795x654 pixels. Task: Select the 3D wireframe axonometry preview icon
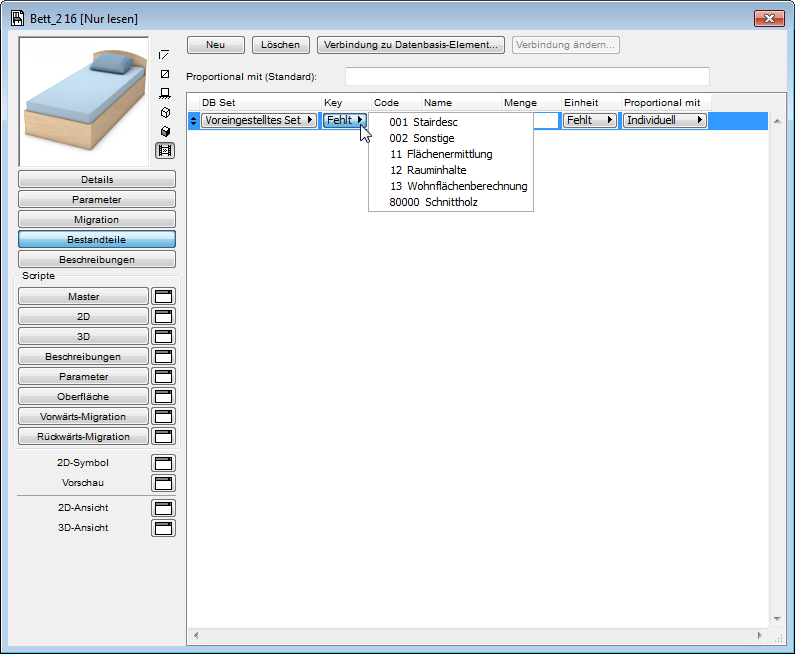(165, 113)
